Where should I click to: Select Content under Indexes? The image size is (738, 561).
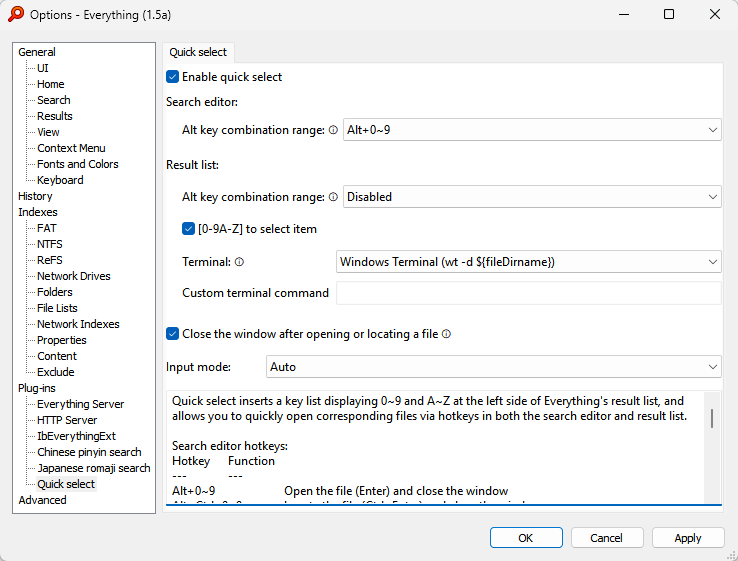56,356
